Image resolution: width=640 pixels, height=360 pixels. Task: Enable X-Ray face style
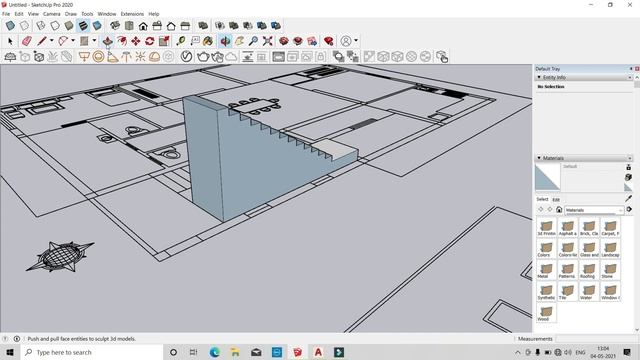click(x=10, y=26)
